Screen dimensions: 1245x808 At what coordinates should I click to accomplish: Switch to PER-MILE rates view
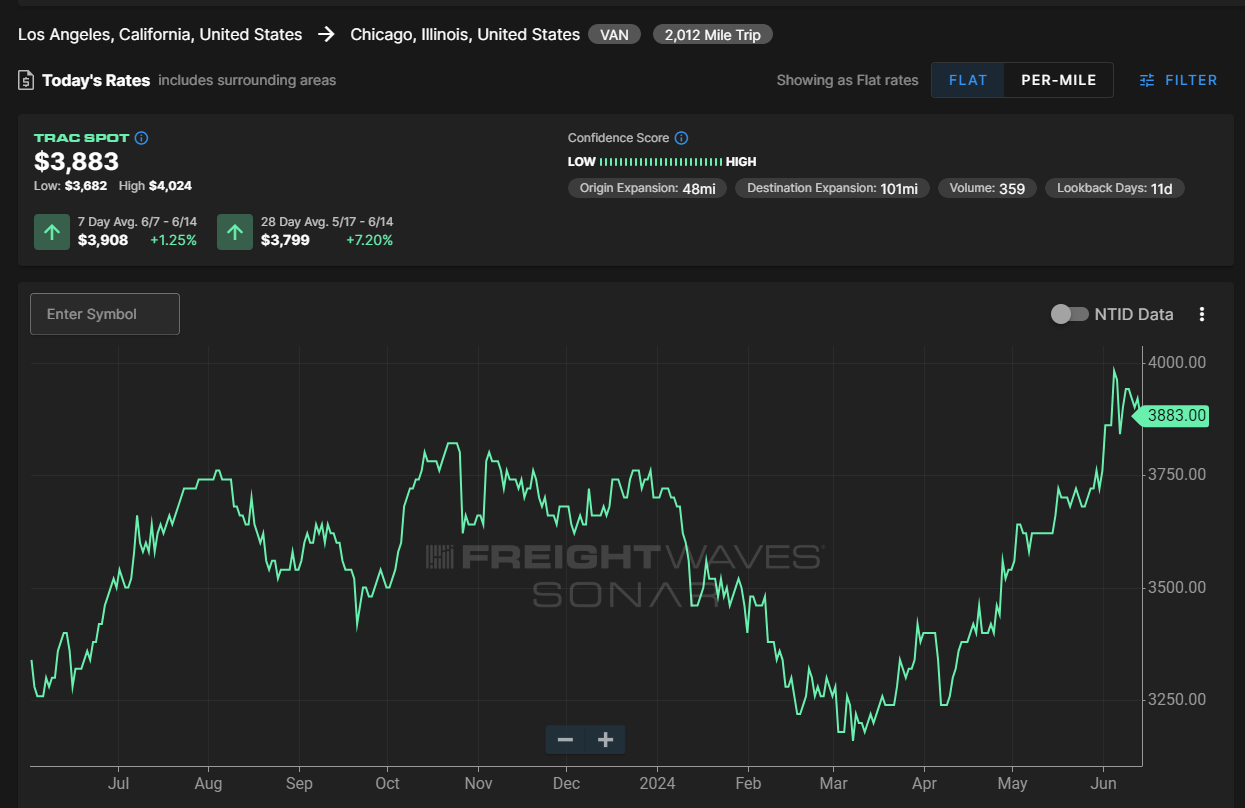1059,80
